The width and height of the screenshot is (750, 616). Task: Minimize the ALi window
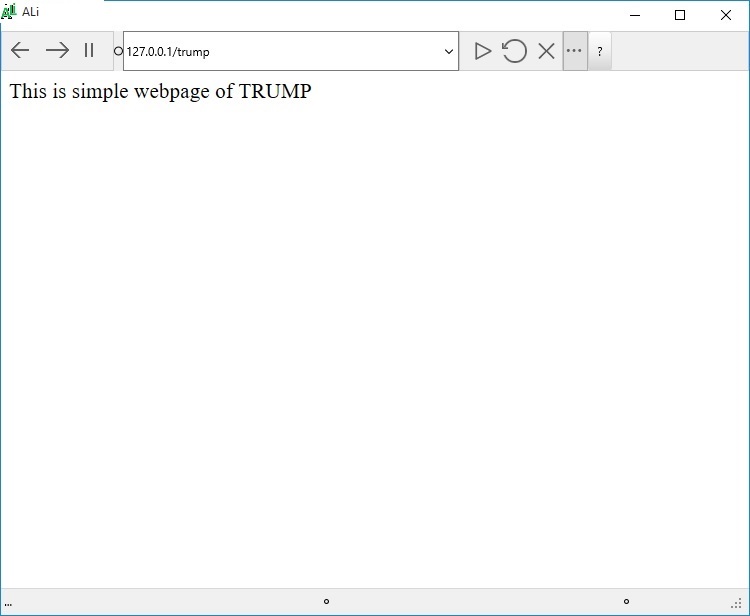[635, 15]
